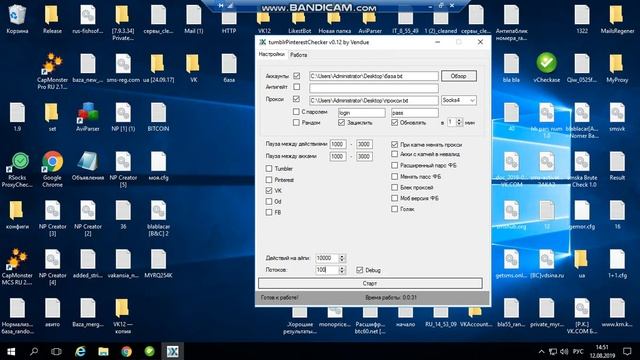Open the Объявления desktop icon
Image resolution: width=640 pixels, height=360 pixels.
click(x=88, y=165)
